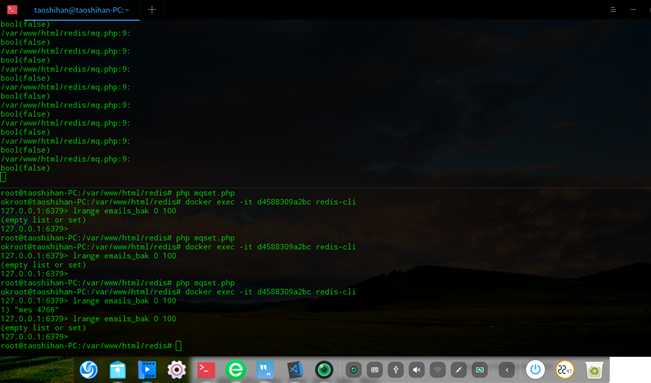The width and height of the screenshot is (651, 383).
Task: Click the USB device tray icon
Action: click(x=396, y=370)
